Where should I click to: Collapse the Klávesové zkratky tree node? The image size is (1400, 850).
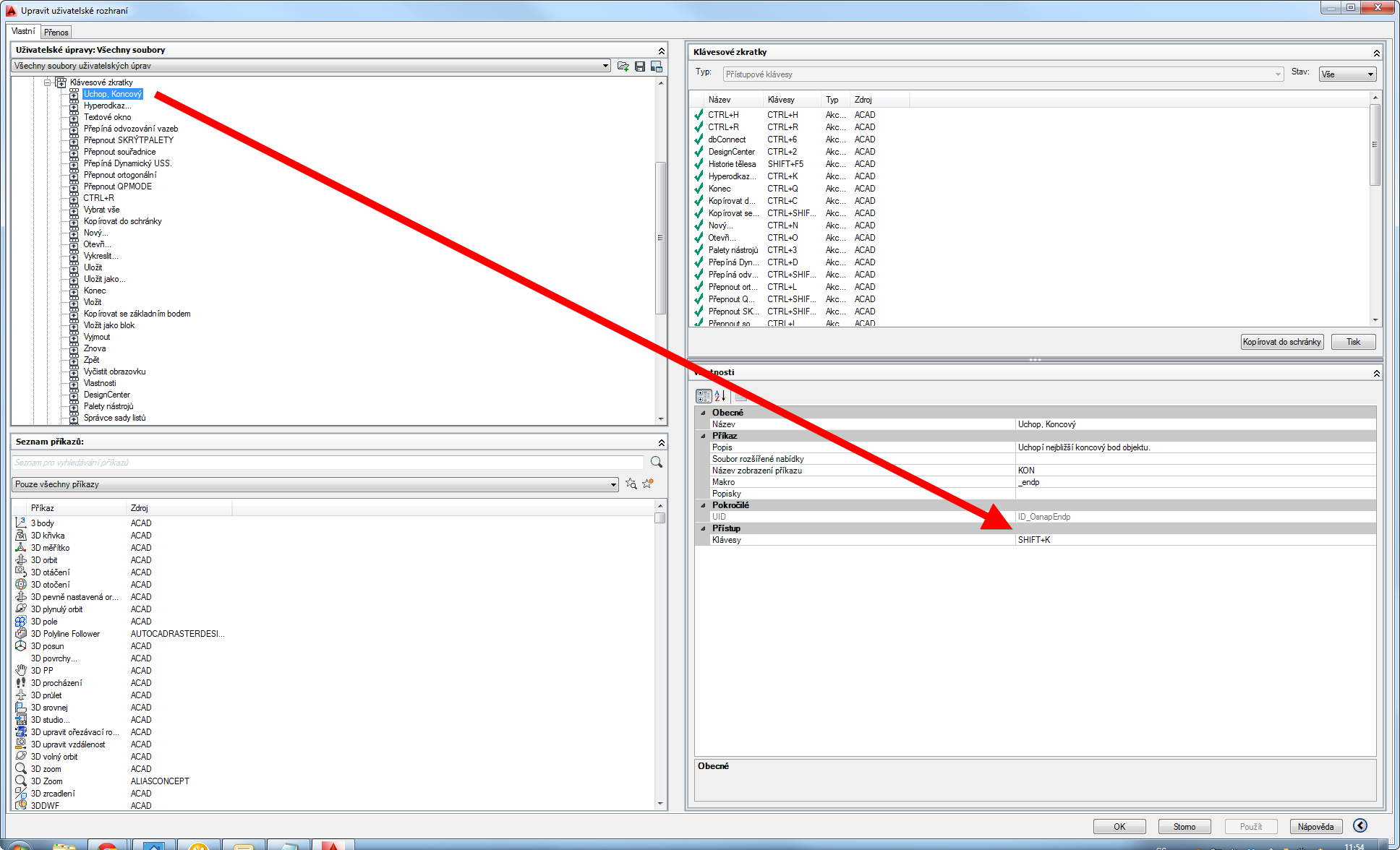(x=48, y=82)
